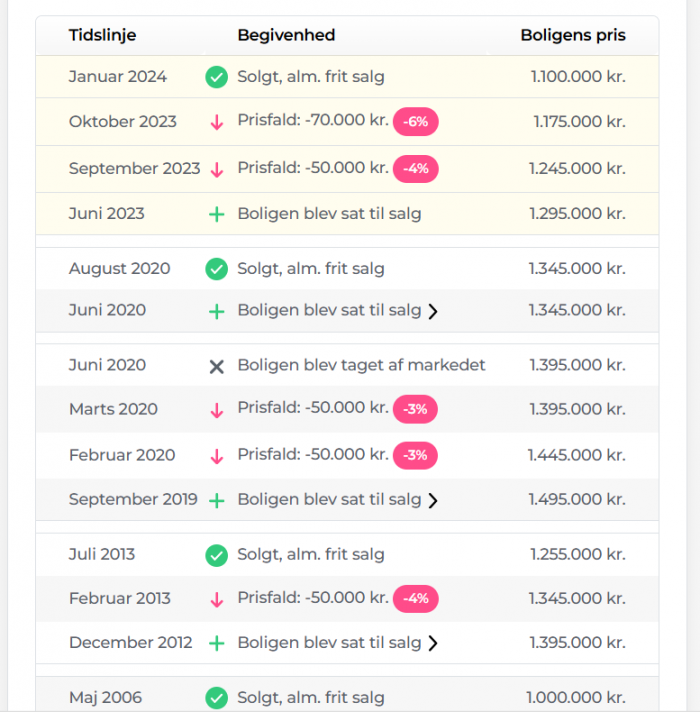Click the X icon in the Juni 2020 taken-off-market row
700x712 pixels.
pyautogui.click(x=217, y=366)
